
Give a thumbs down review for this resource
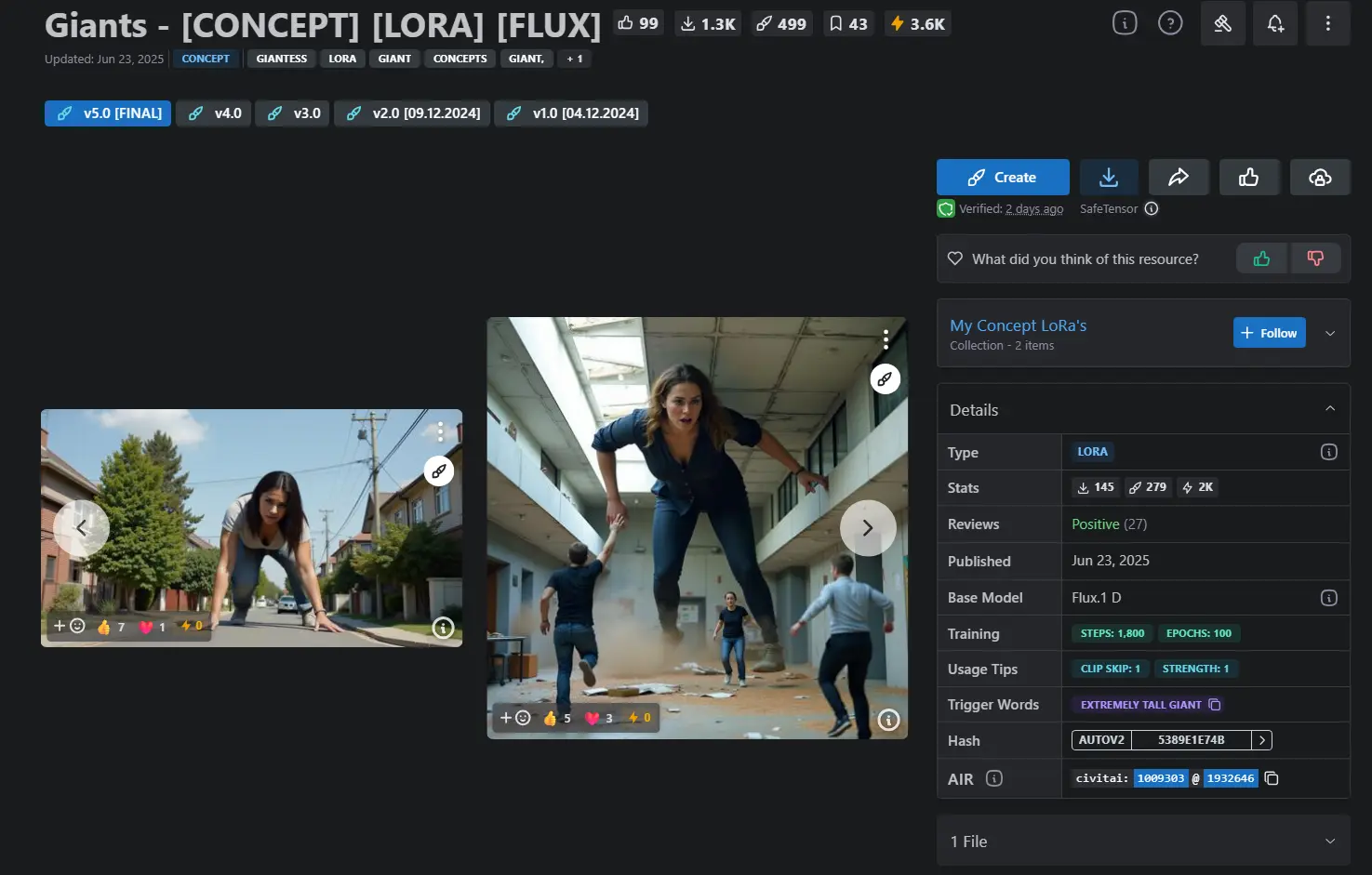(x=1315, y=259)
